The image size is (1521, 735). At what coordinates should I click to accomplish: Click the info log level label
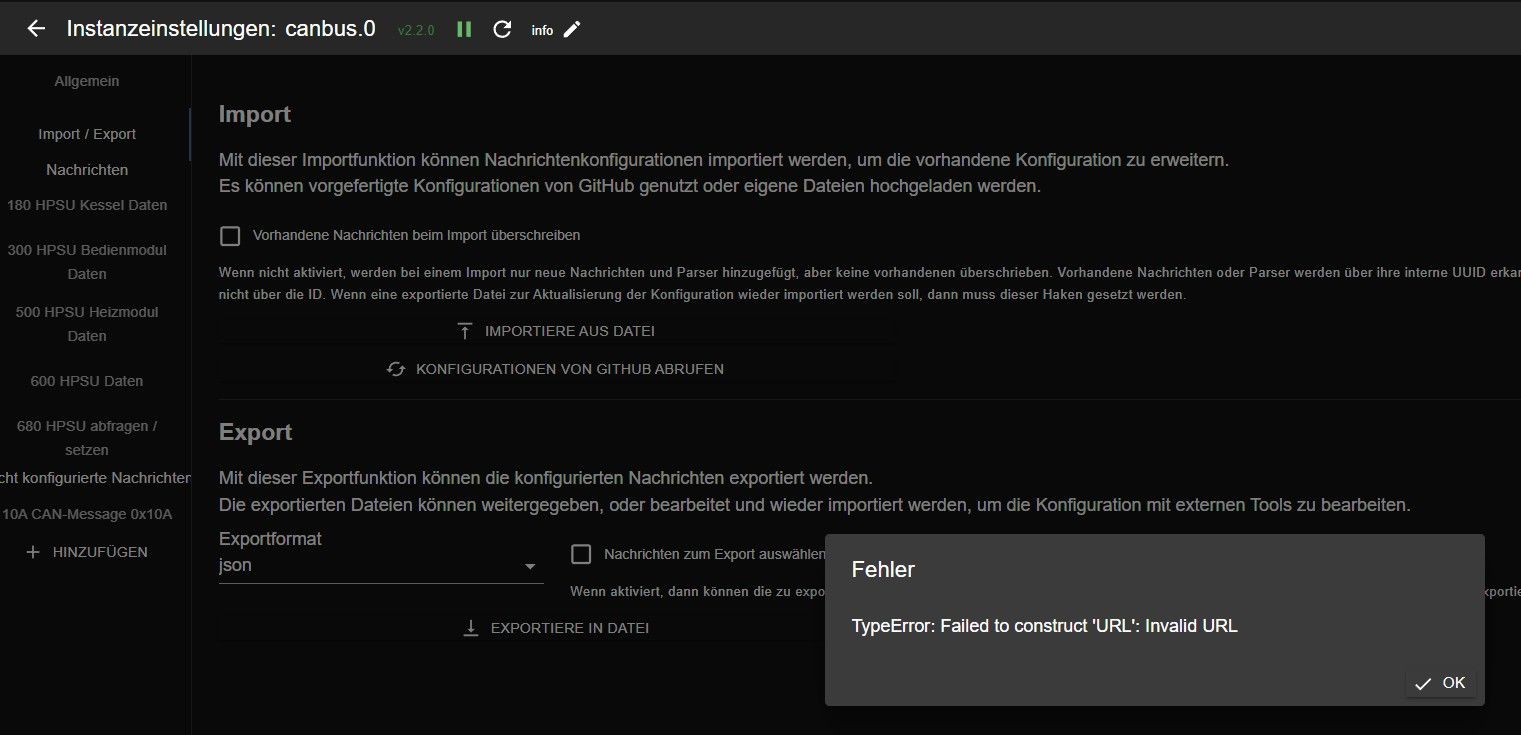tap(542, 30)
